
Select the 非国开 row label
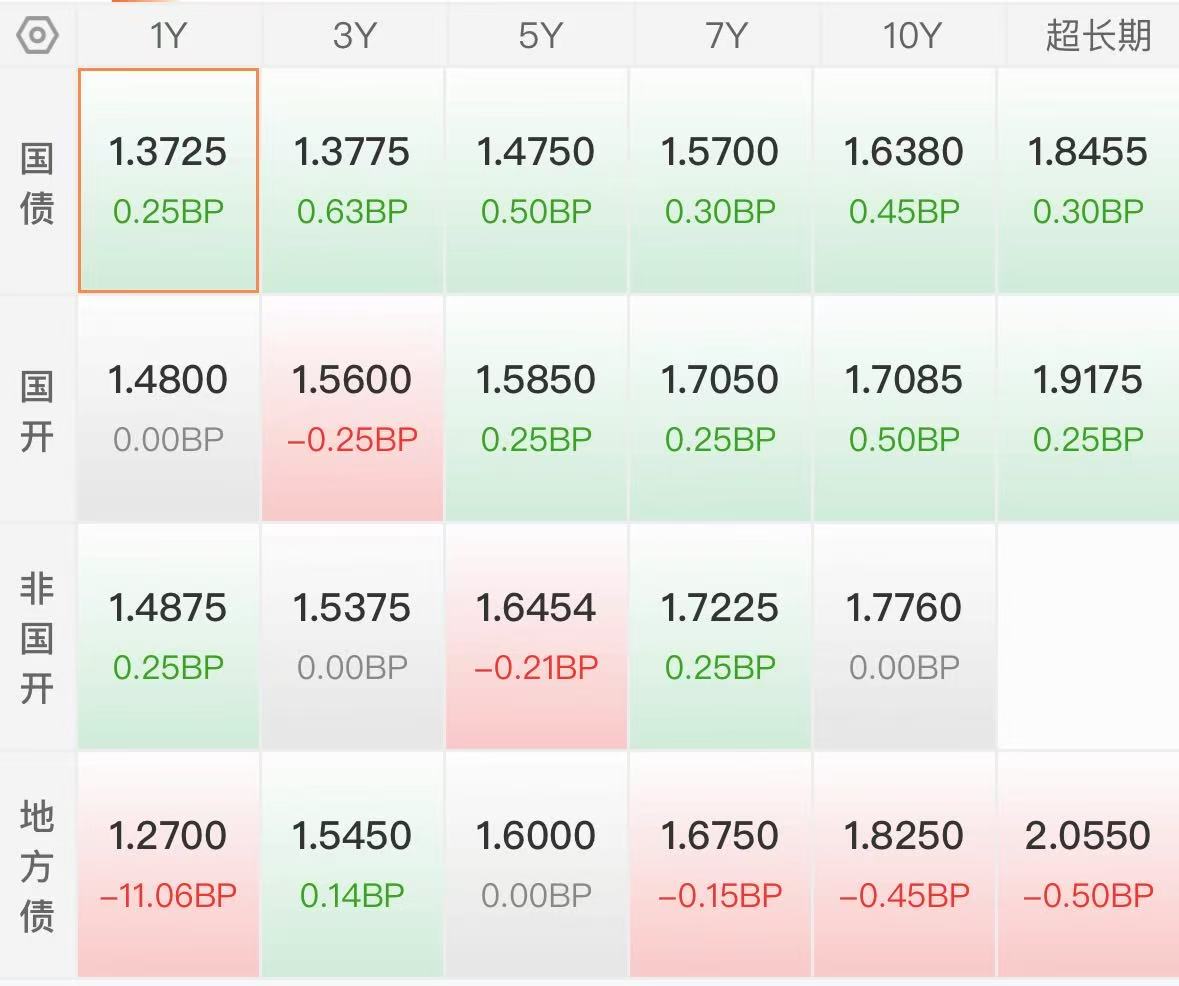(x=37, y=637)
